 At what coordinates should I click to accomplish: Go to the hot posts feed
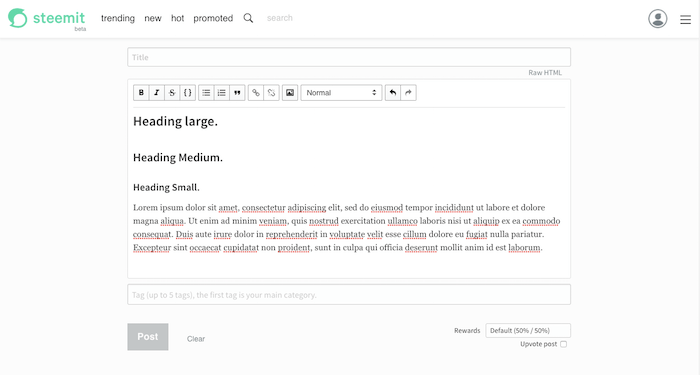tap(177, 18)
